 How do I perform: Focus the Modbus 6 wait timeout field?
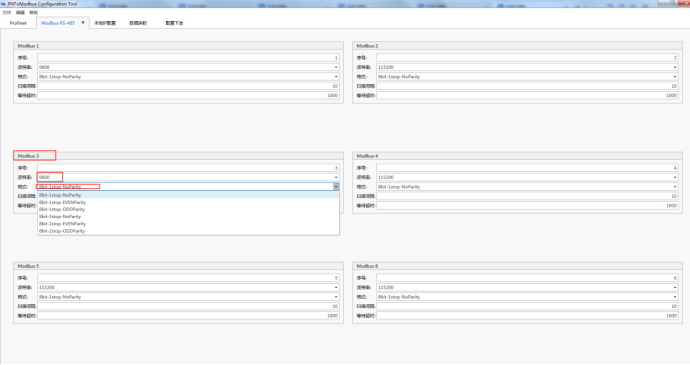(x=527, y=316)
